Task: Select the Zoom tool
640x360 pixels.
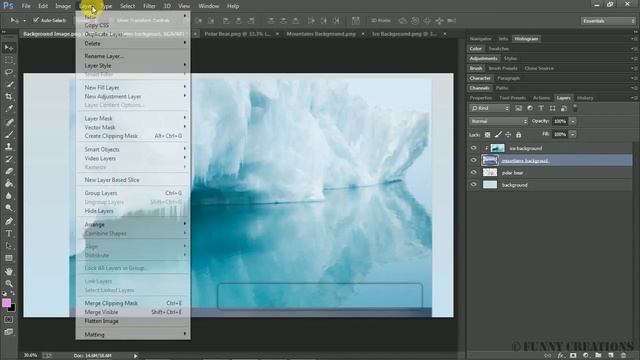Action: click(x=9, y=284)
